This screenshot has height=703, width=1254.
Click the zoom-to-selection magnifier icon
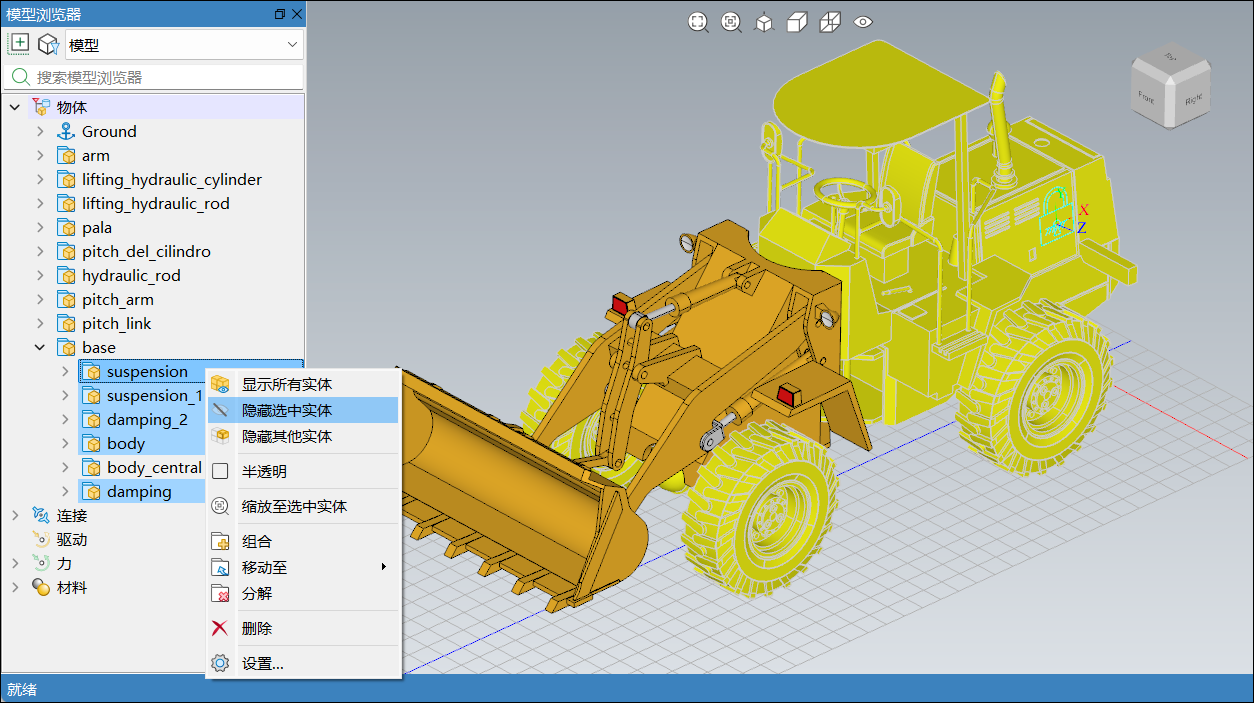(731, 22)
